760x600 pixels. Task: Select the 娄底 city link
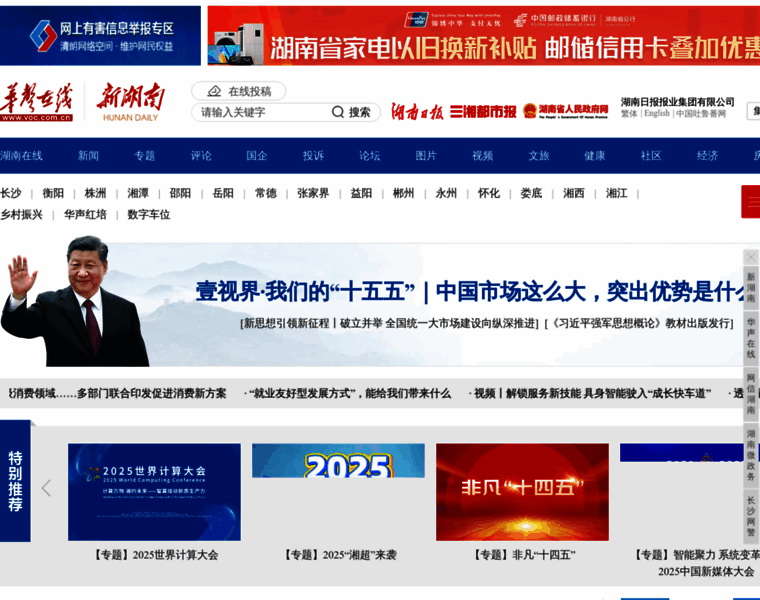tap(531, 193)
